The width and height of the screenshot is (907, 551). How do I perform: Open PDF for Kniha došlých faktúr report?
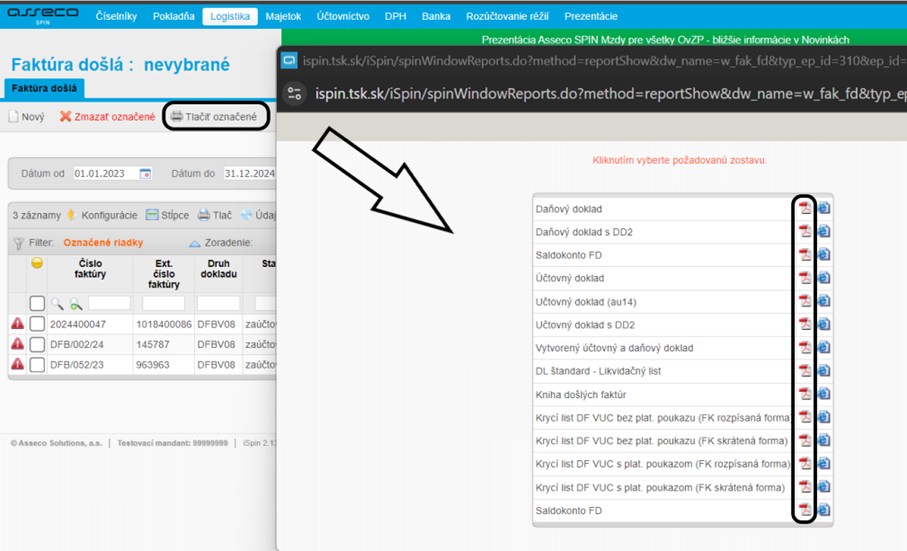(804, 394)
